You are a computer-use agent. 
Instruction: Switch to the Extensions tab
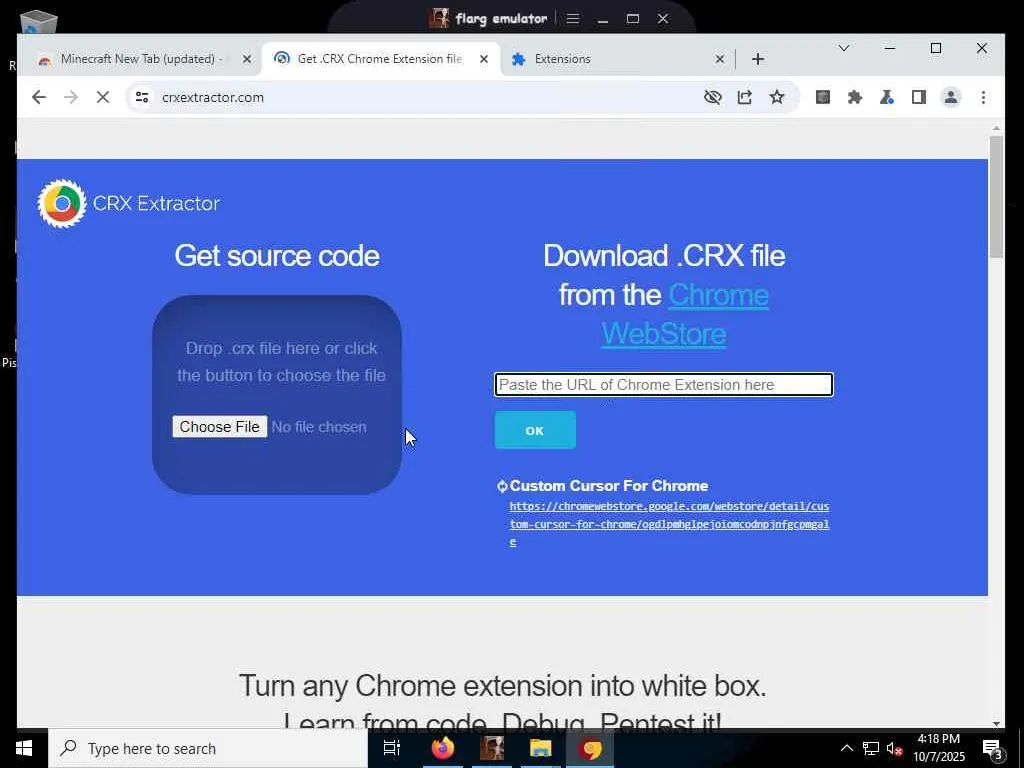pyautogui.click(x=617, y=59)
